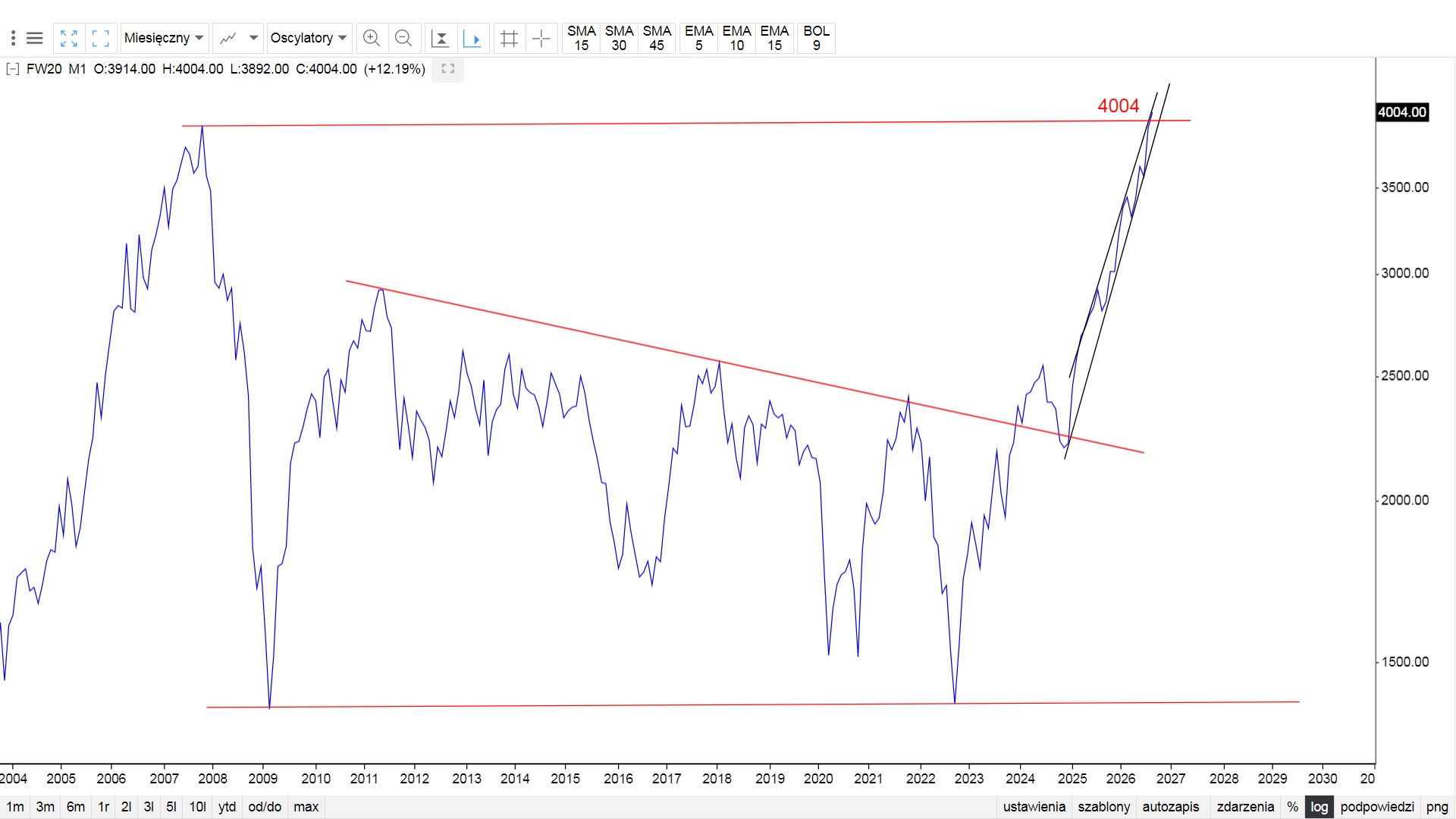This screenshot has height=819, width=1456.
Task: Click the 4004.00 current price label
Action: [1402, 112]
